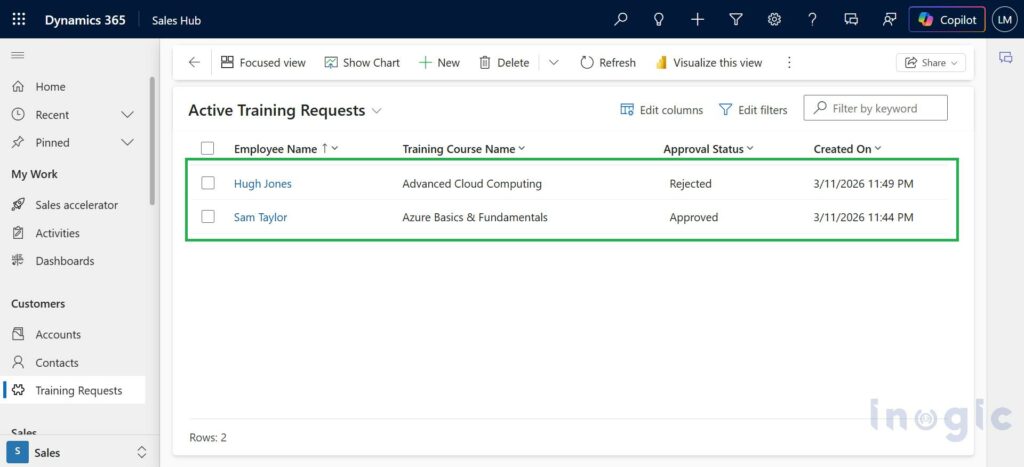Screen dimensions: 1024x467
Task: Open Approval Status column menu
Action: (709, 149)
